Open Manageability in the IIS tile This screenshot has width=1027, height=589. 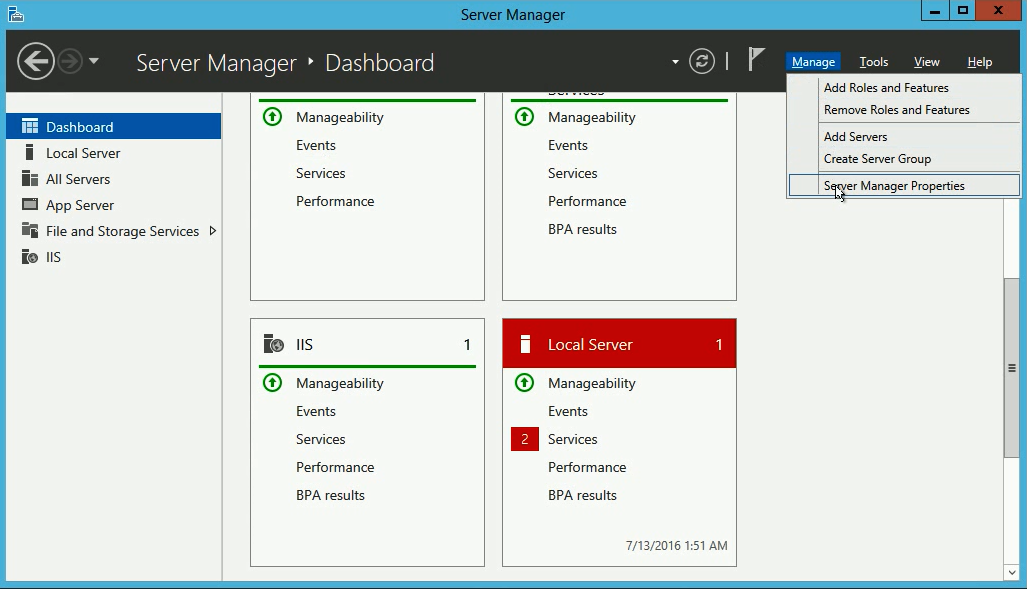pyautogui.click(x=339, y=383)
